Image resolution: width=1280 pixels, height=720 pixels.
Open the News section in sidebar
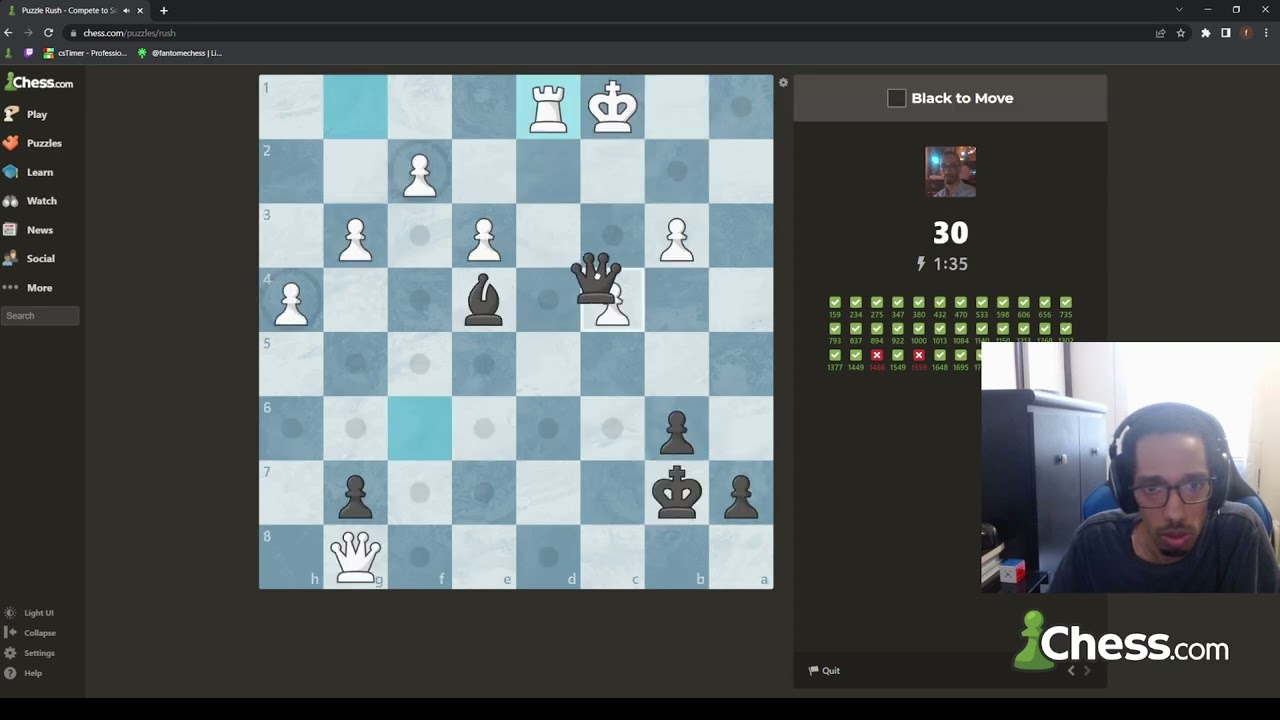point(29,230)
